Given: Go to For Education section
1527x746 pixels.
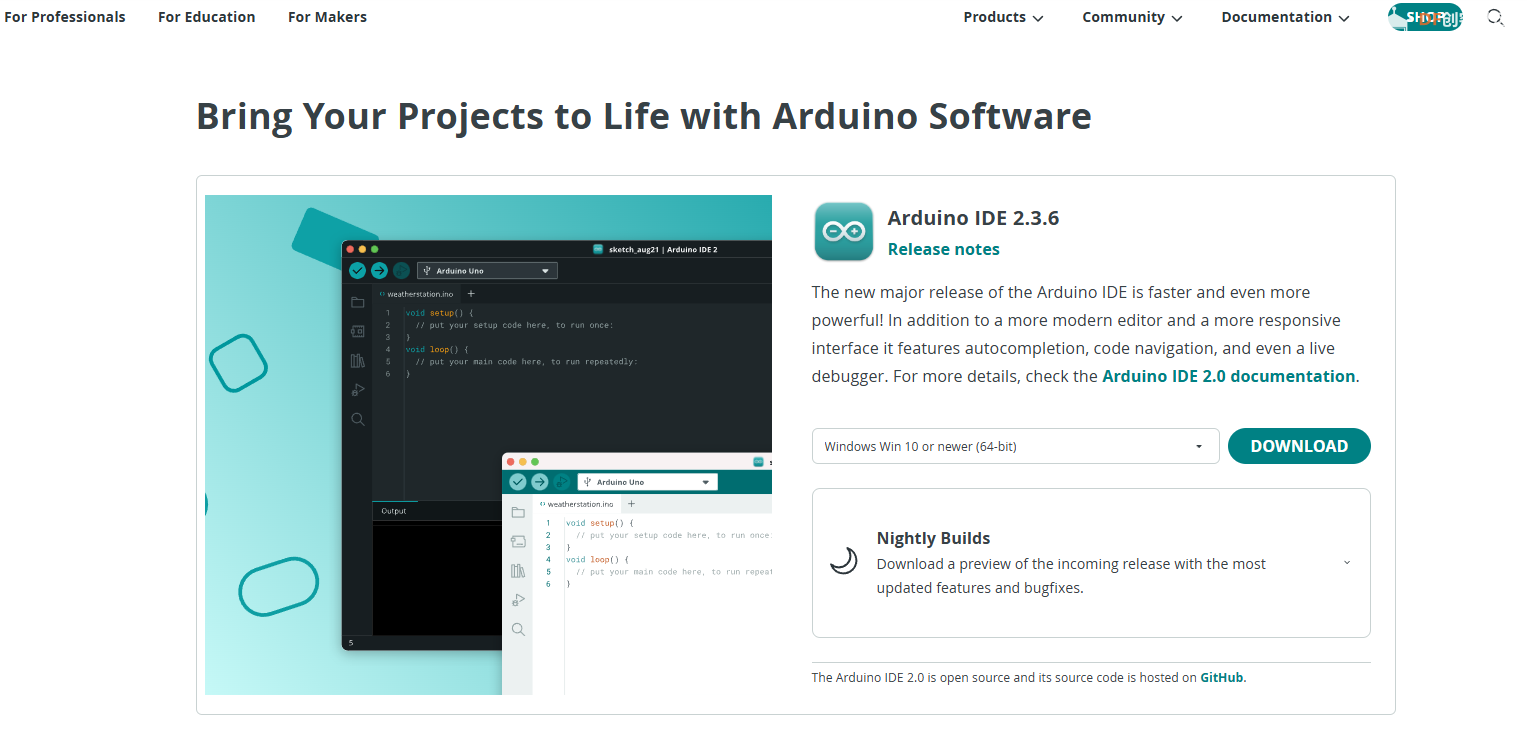Looking at the screenshot, I should pyautogui.click(x=206, y=17).
